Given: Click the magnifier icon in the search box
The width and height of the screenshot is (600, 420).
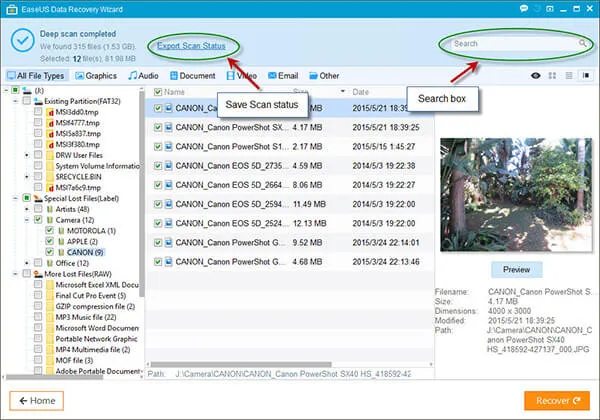Looking at the screenshot, I should tap(582, 44).
